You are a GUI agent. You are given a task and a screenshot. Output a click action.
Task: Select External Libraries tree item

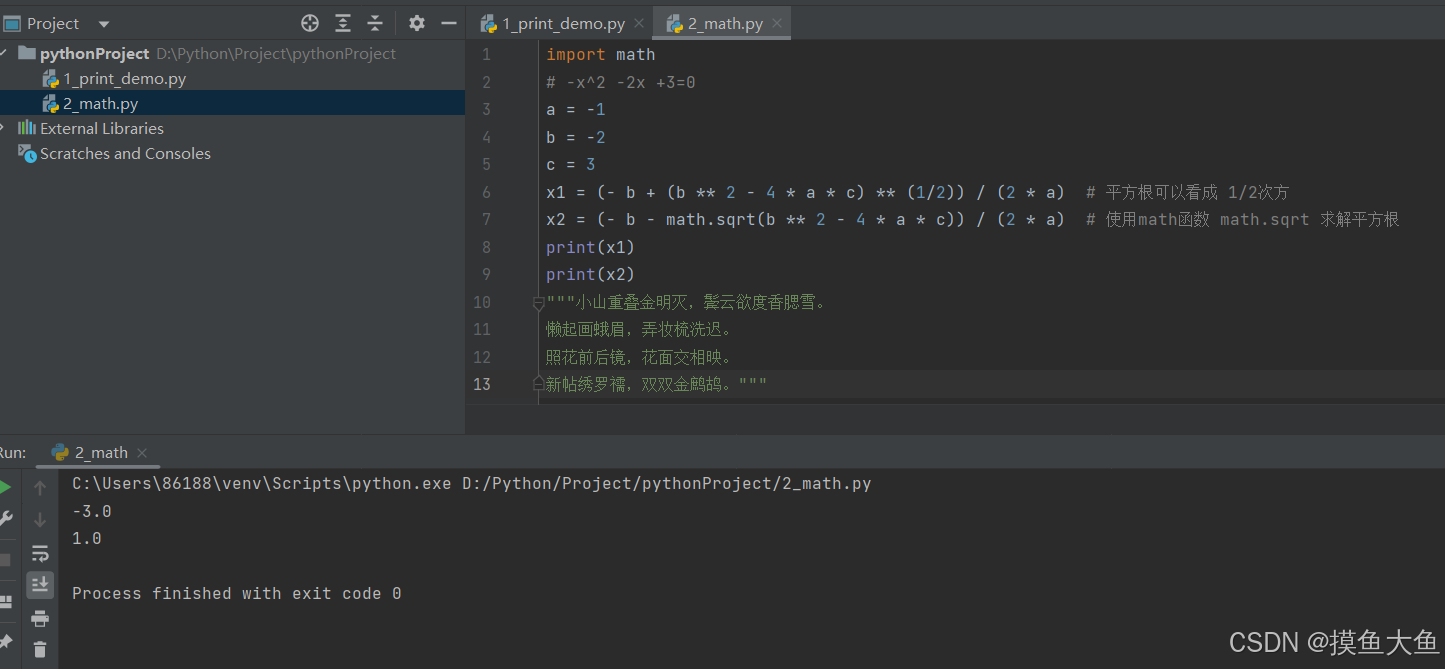(x=102, y=128)
